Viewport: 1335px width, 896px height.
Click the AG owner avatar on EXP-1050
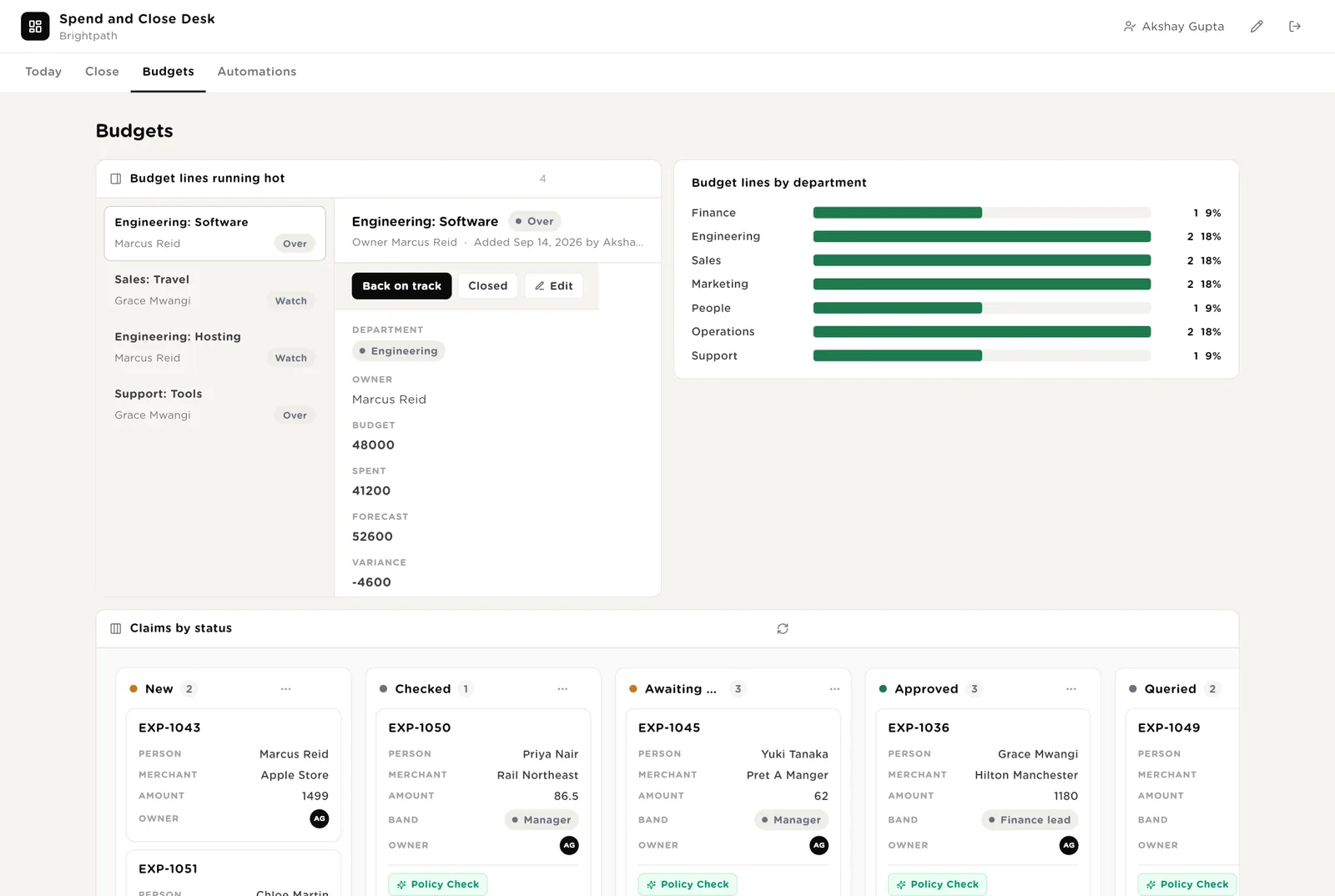[569, 845]
